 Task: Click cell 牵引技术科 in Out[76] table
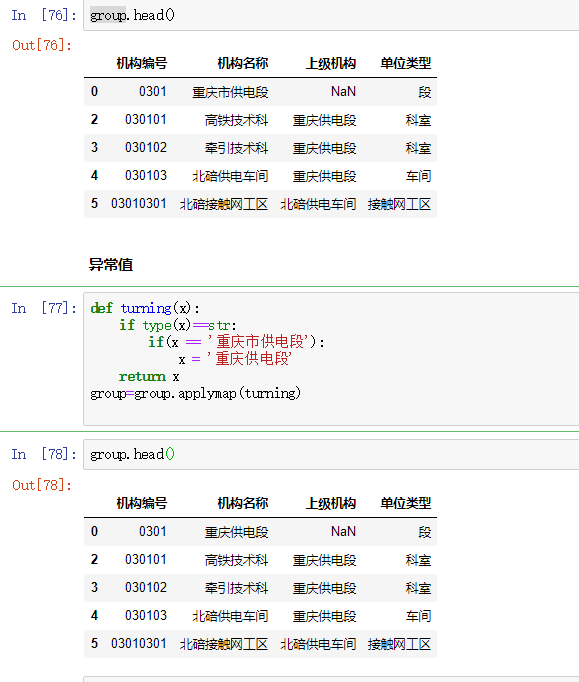click(x=236, y=148)
